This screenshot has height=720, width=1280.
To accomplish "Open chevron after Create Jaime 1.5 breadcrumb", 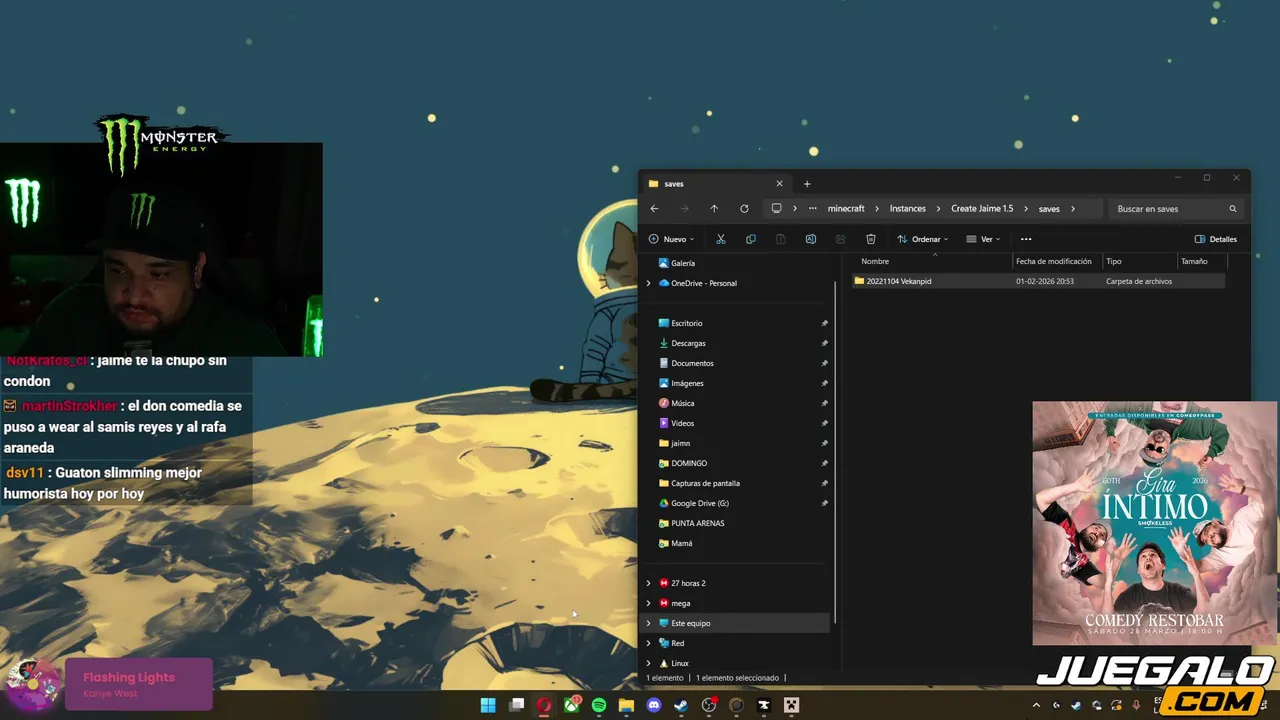I will click(1026, 209).
